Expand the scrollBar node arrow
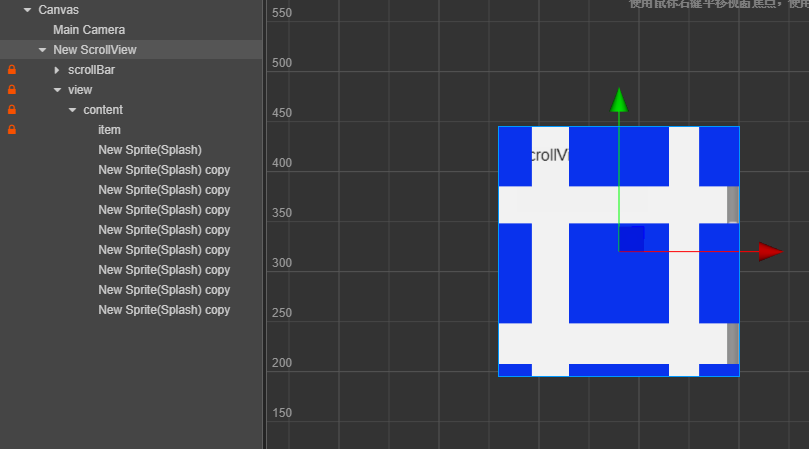Viewport: 809px width, 449px height. tap(57, 70)
